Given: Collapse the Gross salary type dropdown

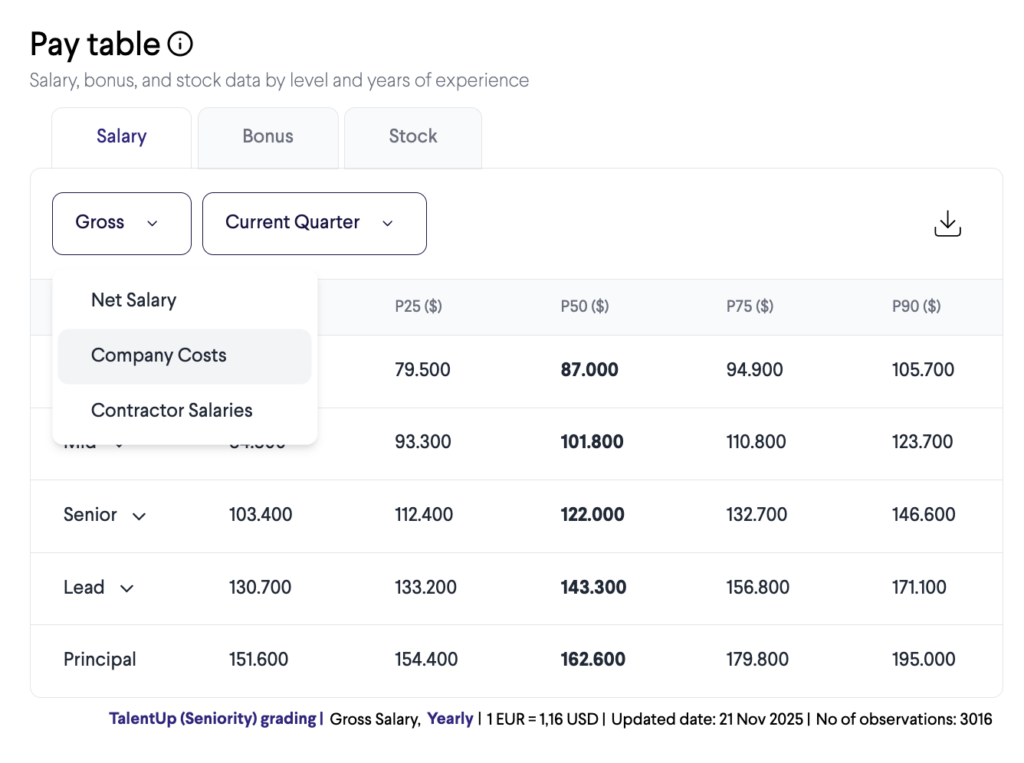Looking at the screenshot, I should coord(121,223).
